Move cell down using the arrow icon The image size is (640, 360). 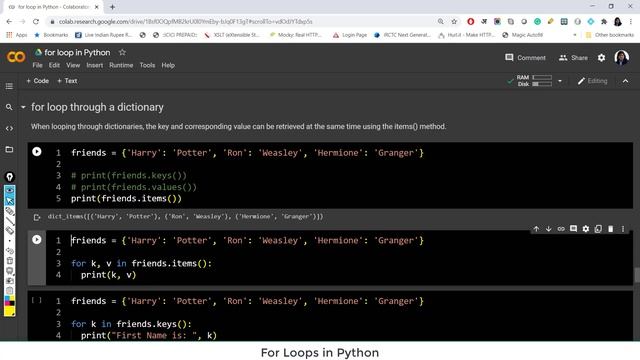(x=549, y=229)
